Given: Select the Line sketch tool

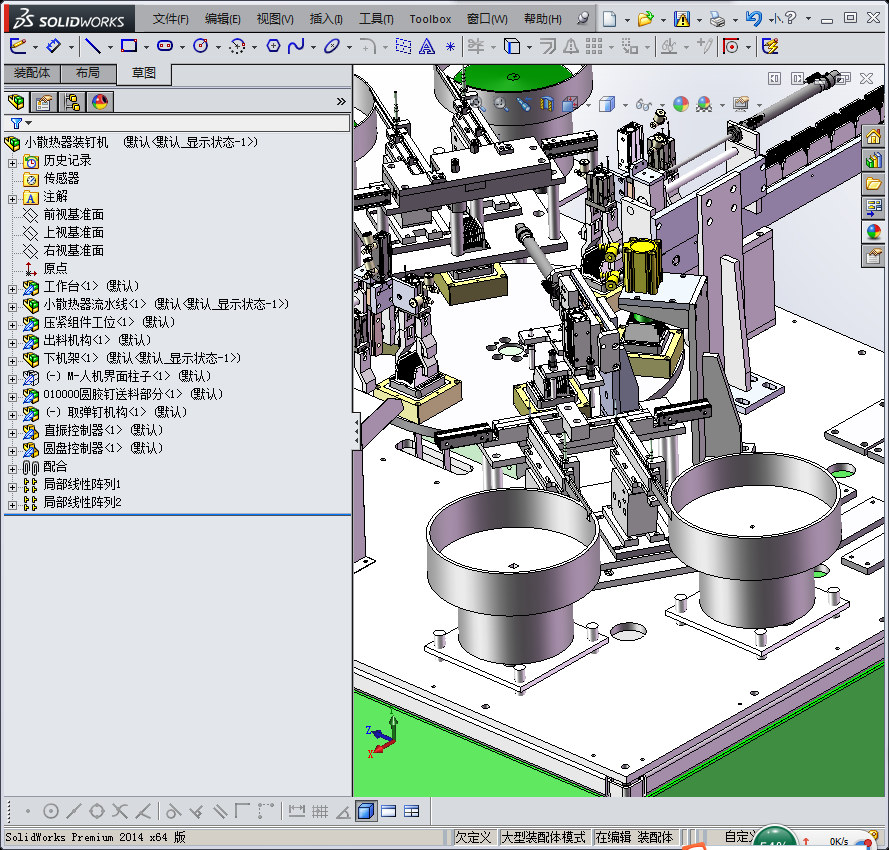Looking at the screenshot, I should click(92, 46).
